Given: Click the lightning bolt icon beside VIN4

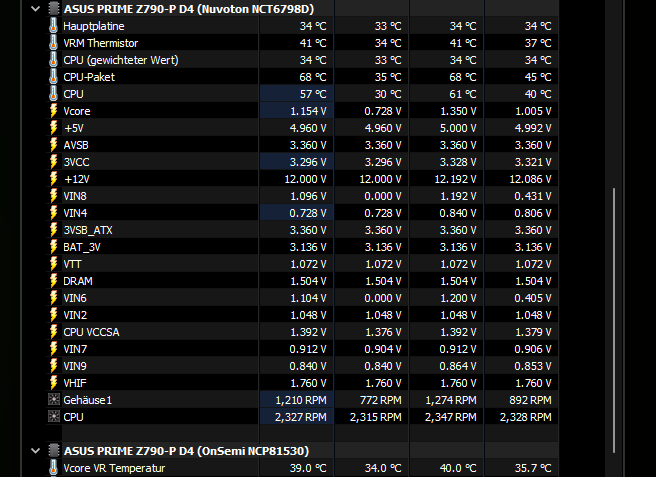Looking at the screenshot, I should point(54,213).
